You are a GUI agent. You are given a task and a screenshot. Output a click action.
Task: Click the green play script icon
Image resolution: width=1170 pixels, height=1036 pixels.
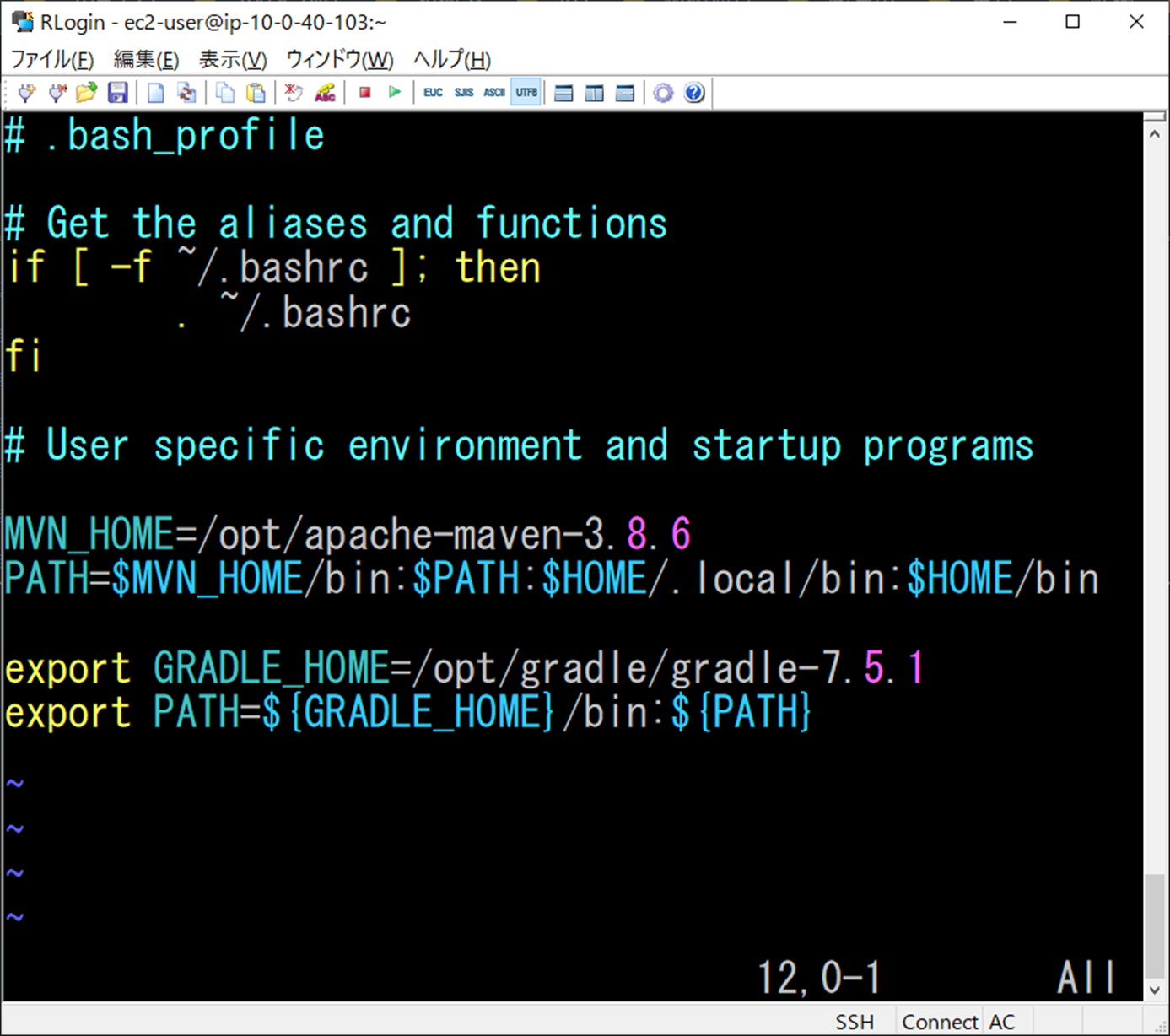(x=395, y=92)
